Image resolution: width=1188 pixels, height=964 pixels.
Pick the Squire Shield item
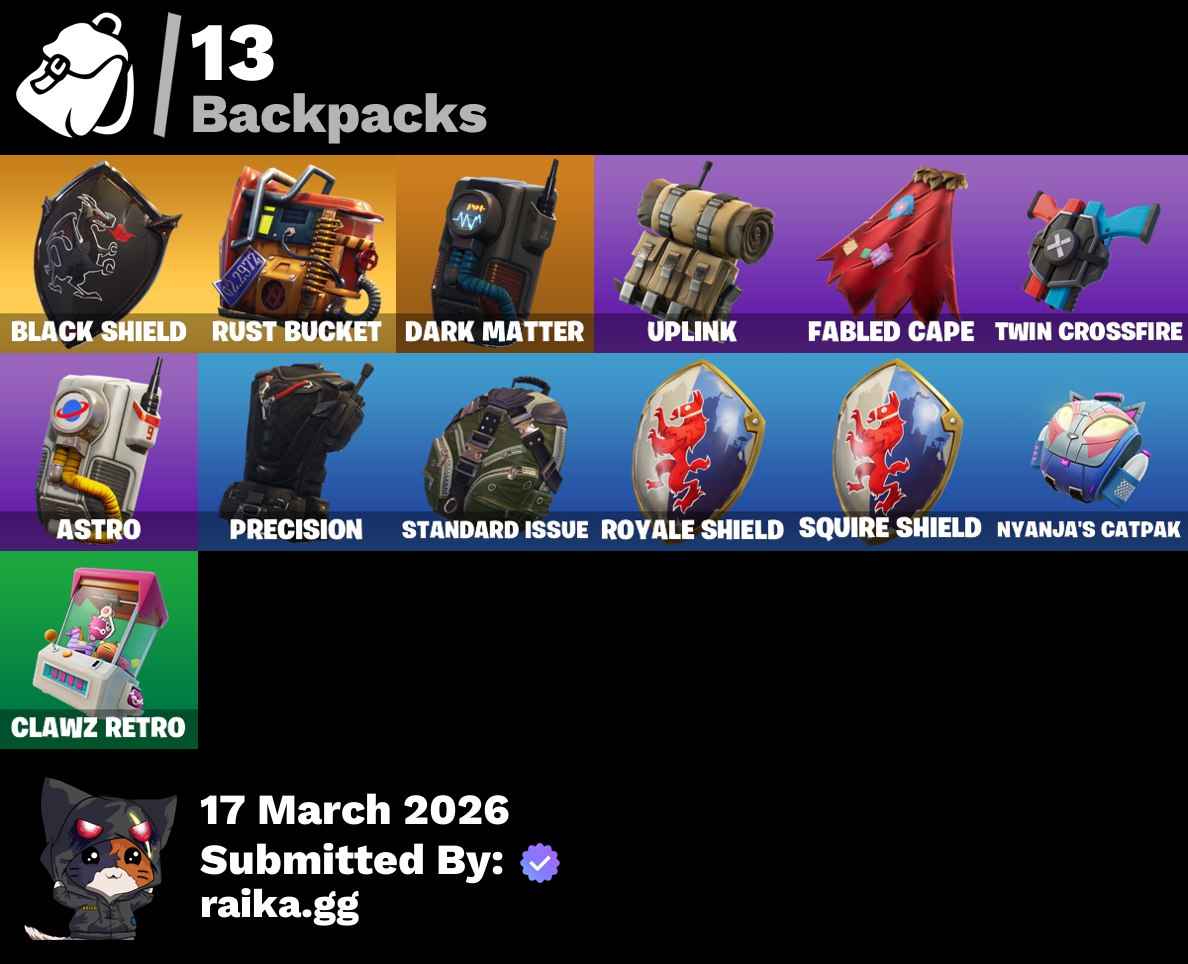click(890, 452)
